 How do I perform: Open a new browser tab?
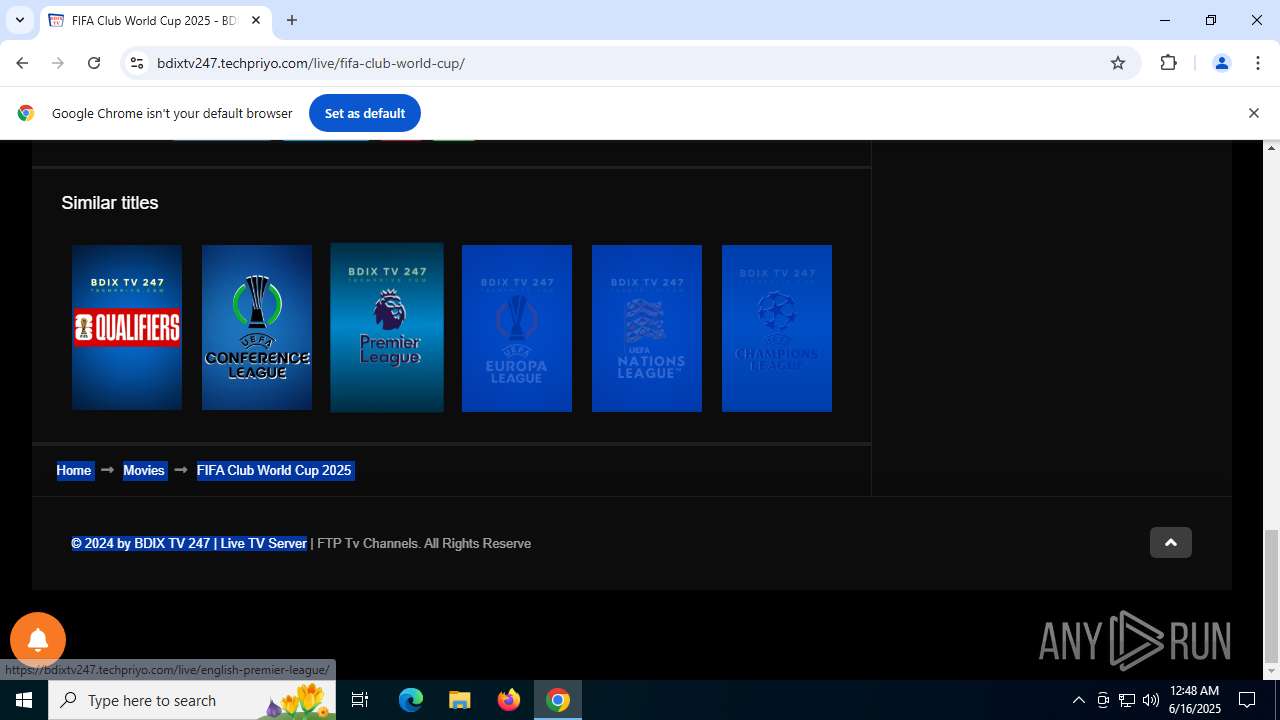(292, 20)
